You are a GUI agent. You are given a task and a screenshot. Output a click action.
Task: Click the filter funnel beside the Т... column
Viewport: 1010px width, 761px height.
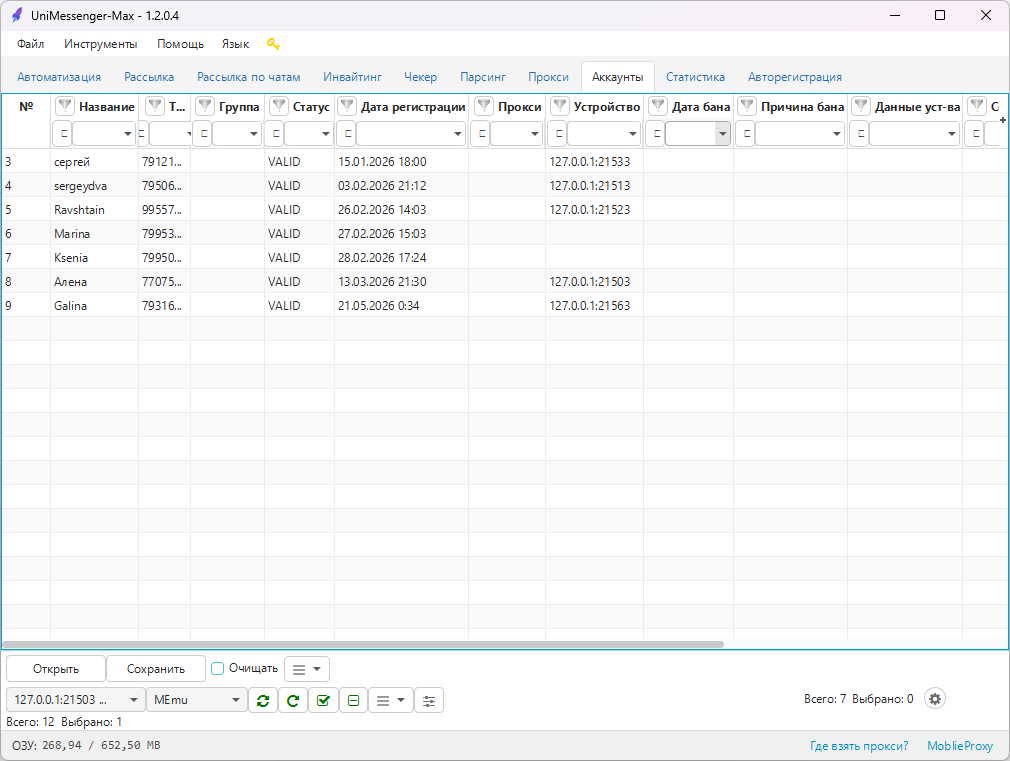pos(155,106)
